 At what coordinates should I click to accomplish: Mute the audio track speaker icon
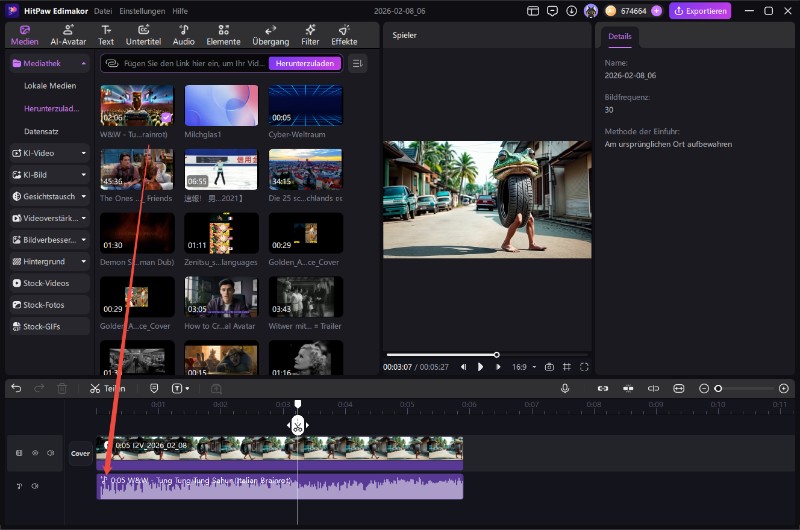point(35,486)
